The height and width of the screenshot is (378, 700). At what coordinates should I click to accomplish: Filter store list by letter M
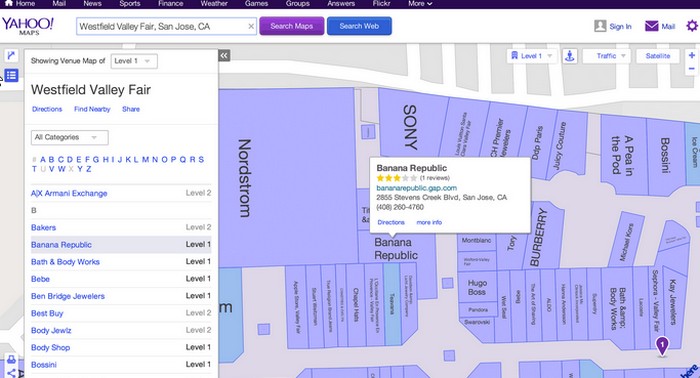(145, 159)
